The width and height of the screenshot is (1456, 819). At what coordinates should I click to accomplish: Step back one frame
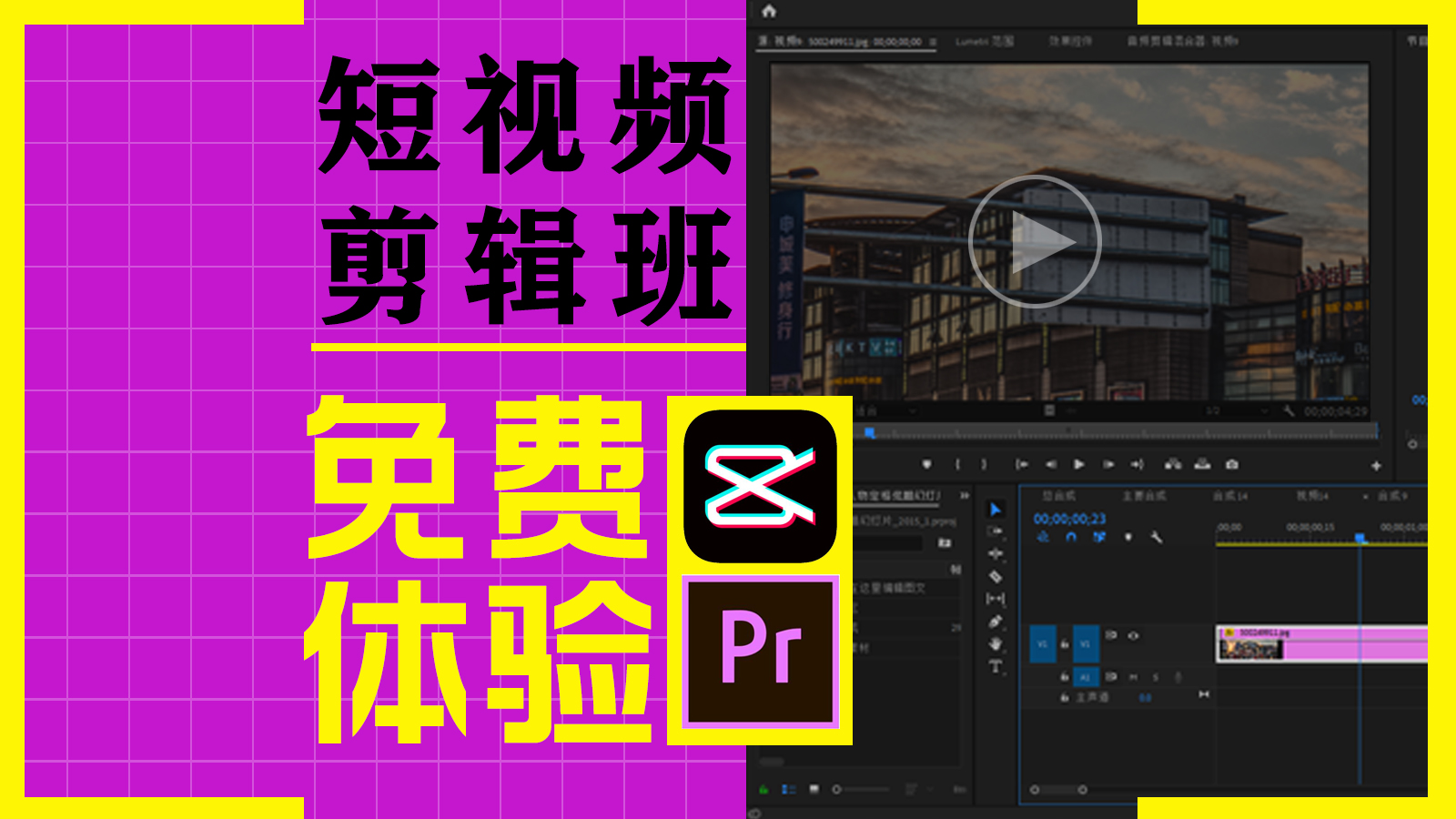(1051, 464)
